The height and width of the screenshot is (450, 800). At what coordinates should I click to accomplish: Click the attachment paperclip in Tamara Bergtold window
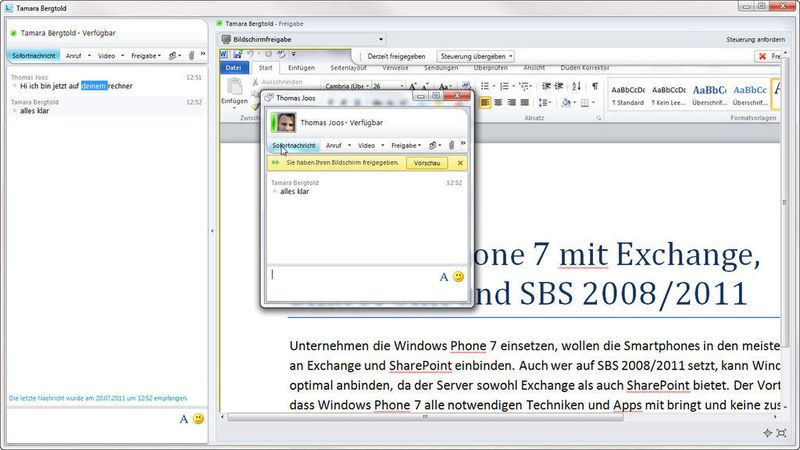pos(191,56)
